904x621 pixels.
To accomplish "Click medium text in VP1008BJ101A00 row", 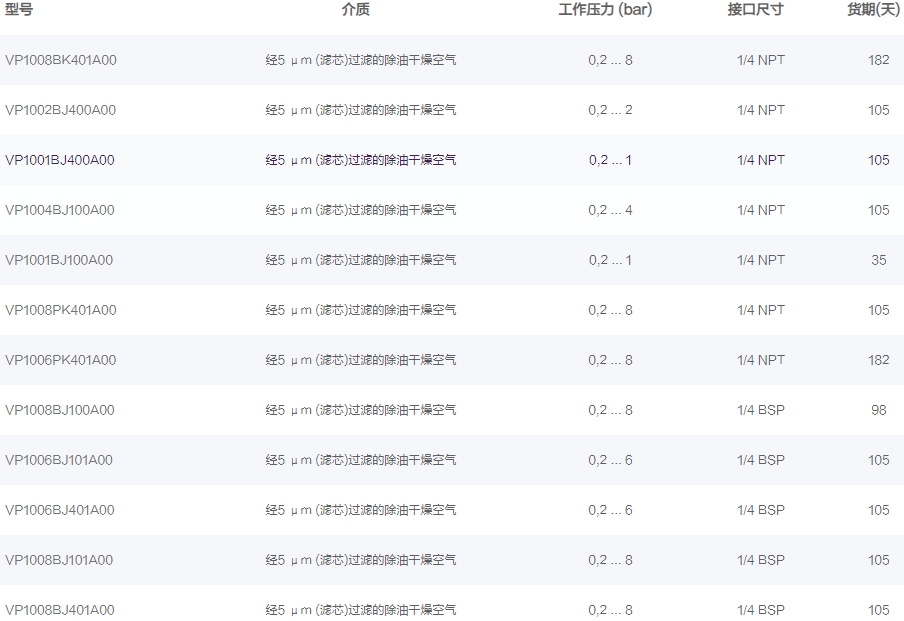I will click(361, 560).
